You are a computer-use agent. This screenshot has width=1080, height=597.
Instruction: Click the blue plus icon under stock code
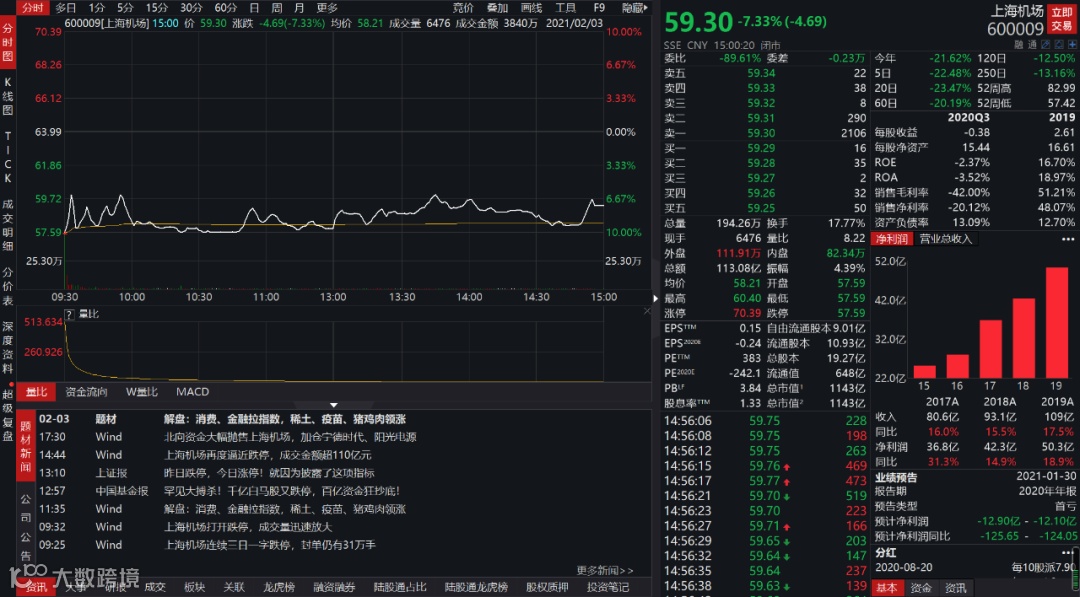coord(1072,44)
